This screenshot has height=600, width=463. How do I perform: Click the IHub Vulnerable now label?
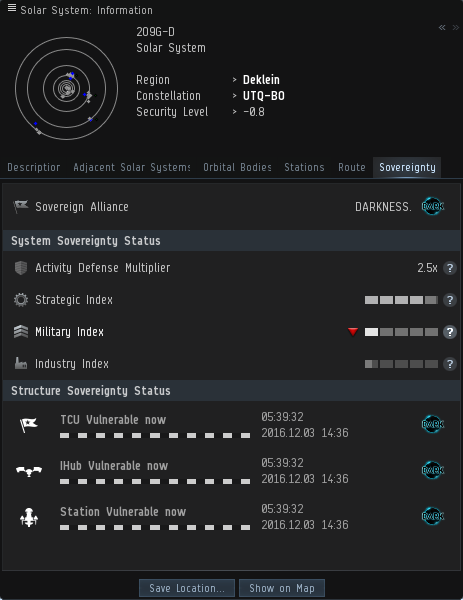click(x=114, y=466)
